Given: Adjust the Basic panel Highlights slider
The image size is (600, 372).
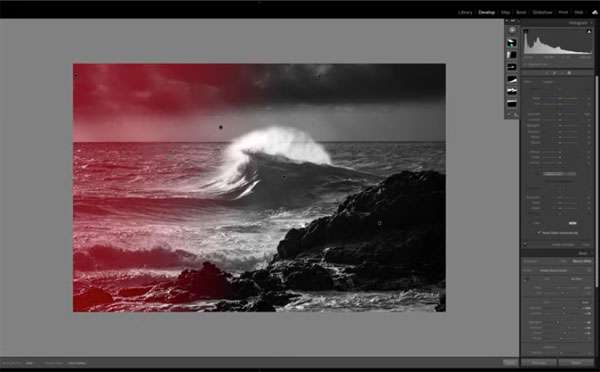Looking at the screenshot, I should pos(558,322).
